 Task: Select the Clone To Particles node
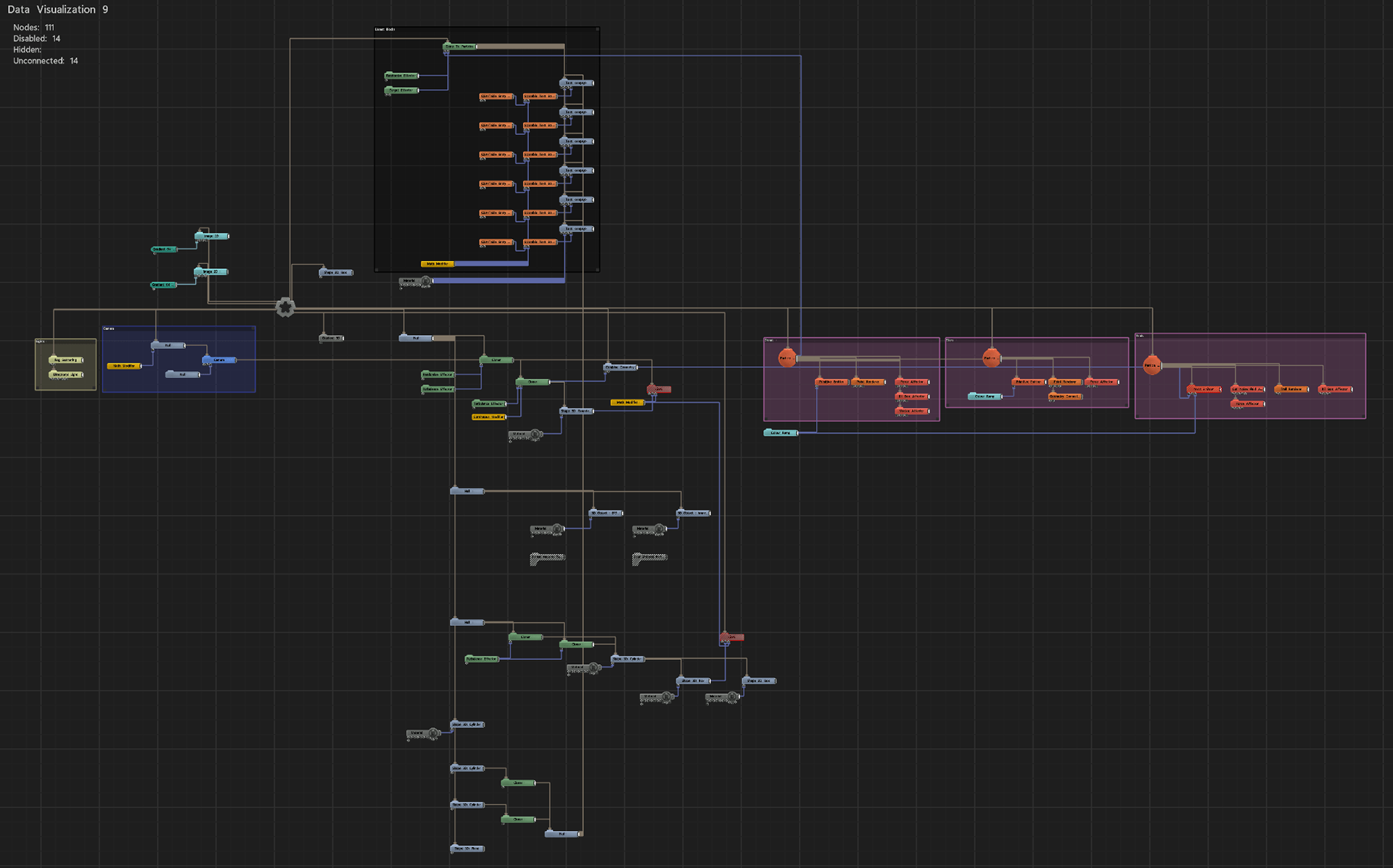coord(460,46)
